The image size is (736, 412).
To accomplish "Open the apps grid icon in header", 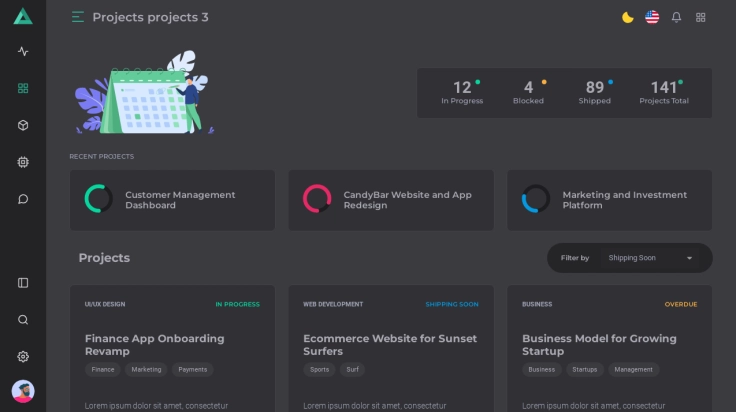I will pyautogui.click(x=700, y=17).
